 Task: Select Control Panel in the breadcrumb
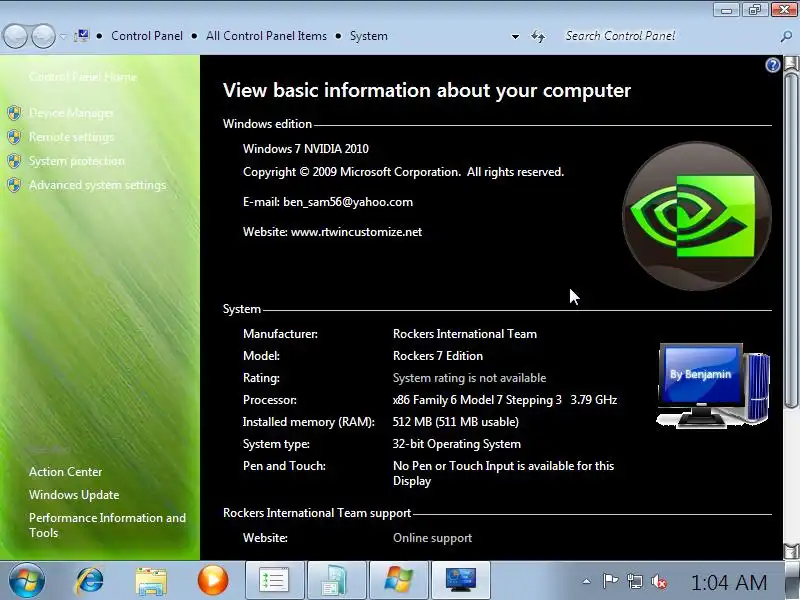click(147, 36)
